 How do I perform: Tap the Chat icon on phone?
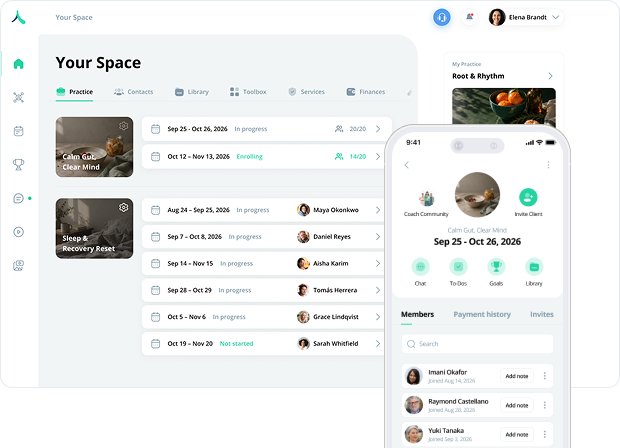420,267
